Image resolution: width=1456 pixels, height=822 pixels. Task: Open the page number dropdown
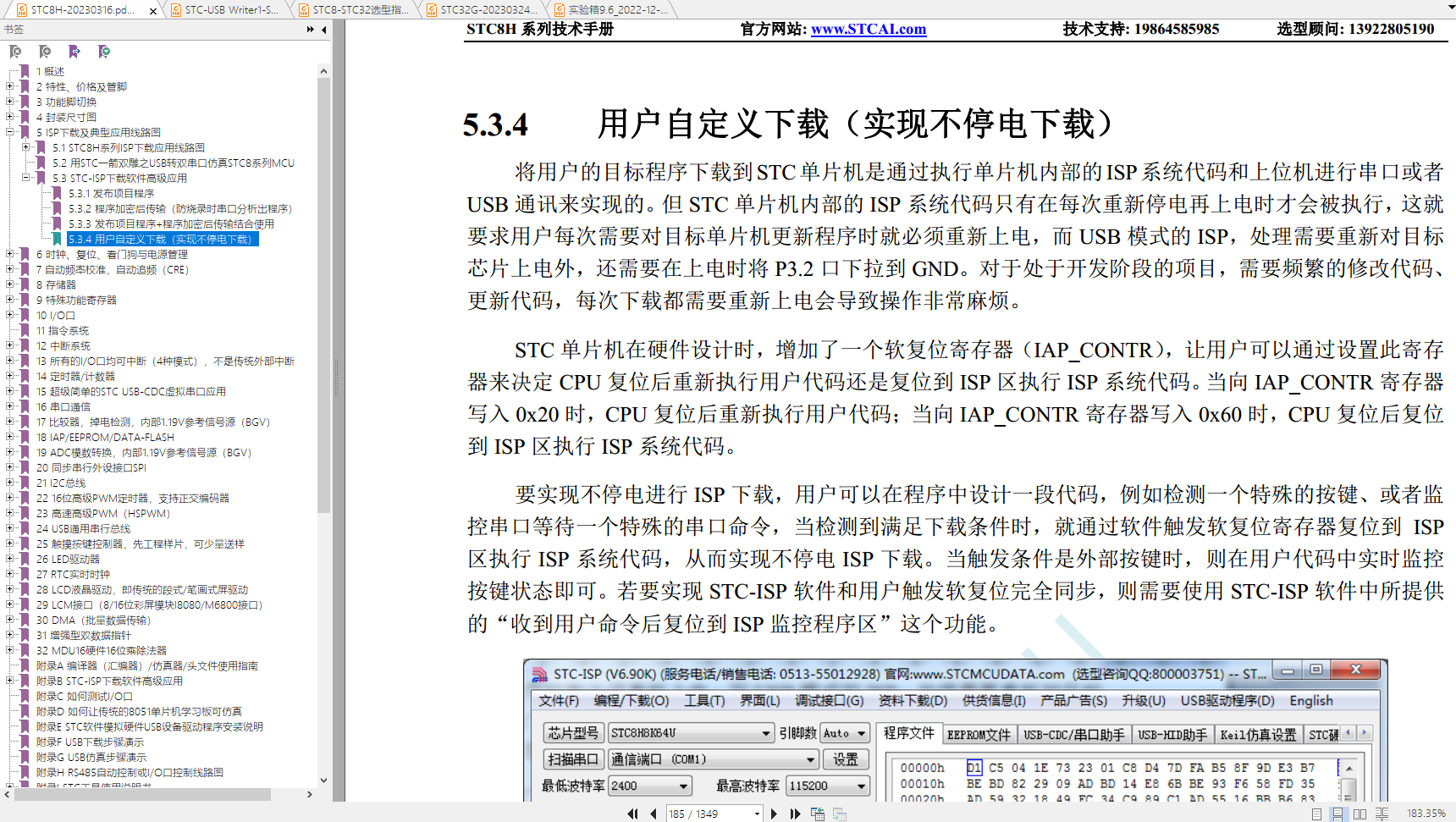click(757, 814)
